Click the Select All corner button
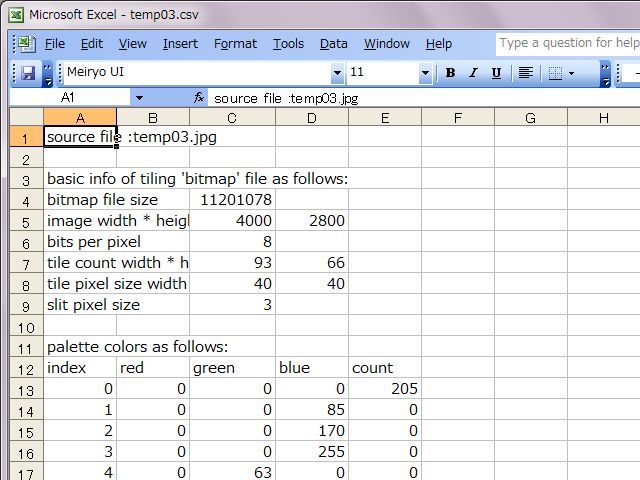 (27, 118)
